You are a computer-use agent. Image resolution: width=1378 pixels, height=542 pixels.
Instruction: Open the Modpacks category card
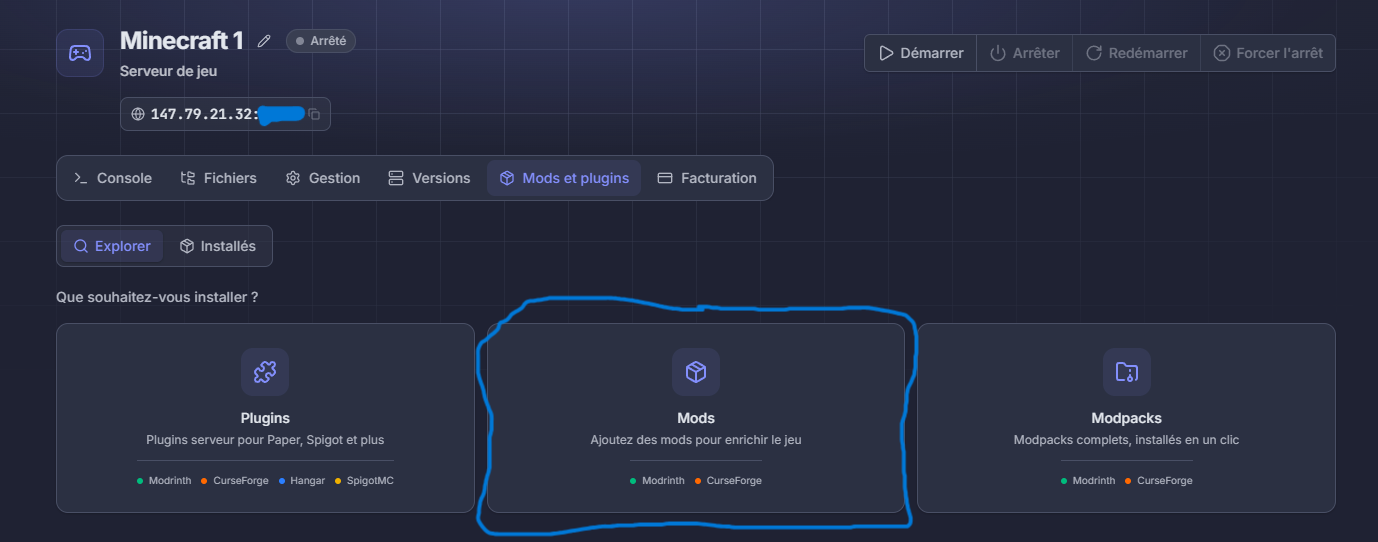(1127, 418)
